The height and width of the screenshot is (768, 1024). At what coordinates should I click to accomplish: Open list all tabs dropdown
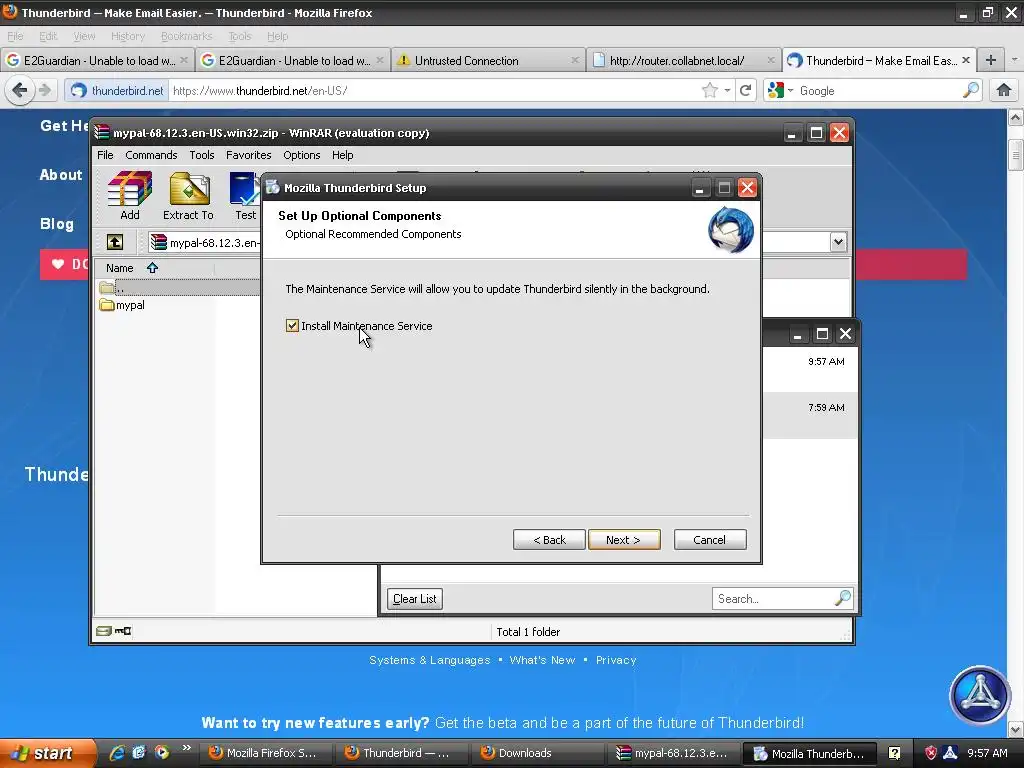click(1014, 60)
